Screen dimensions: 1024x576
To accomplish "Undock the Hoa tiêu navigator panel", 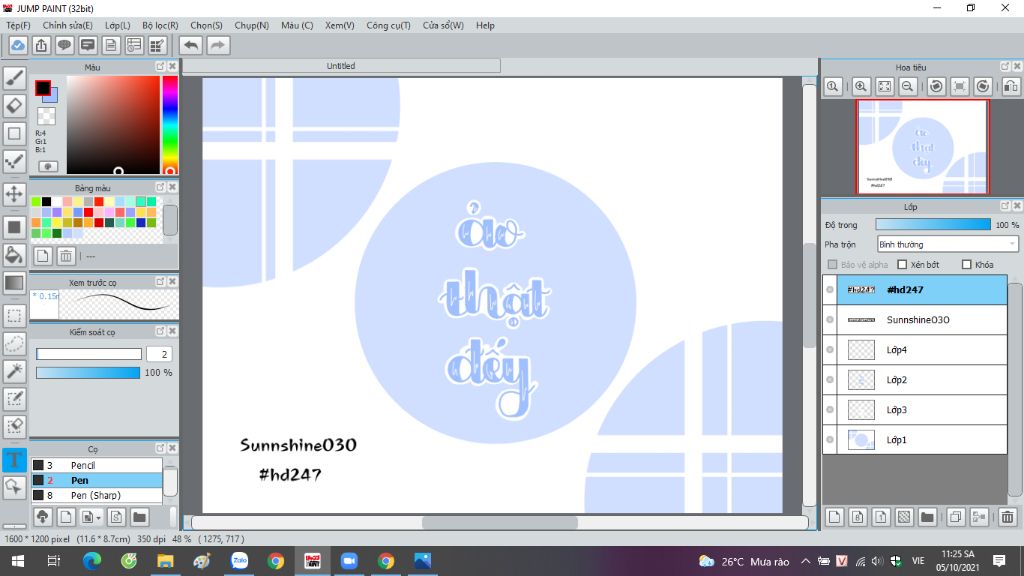I will (x=1004, y=67).
